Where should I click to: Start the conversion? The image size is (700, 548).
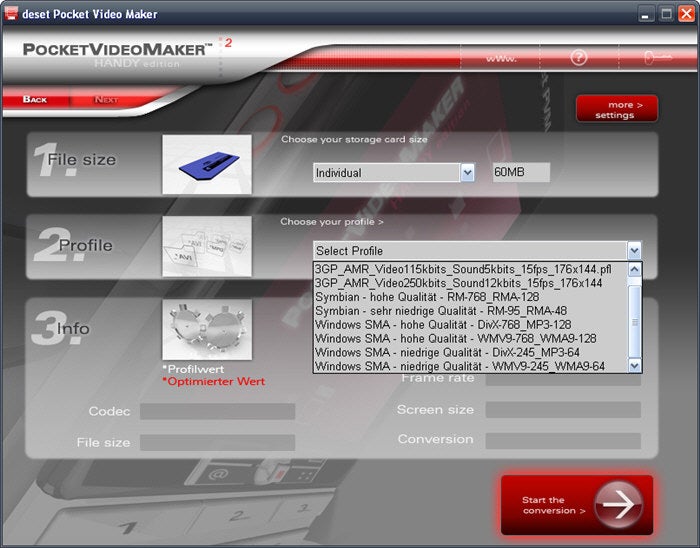pos(577,505)
